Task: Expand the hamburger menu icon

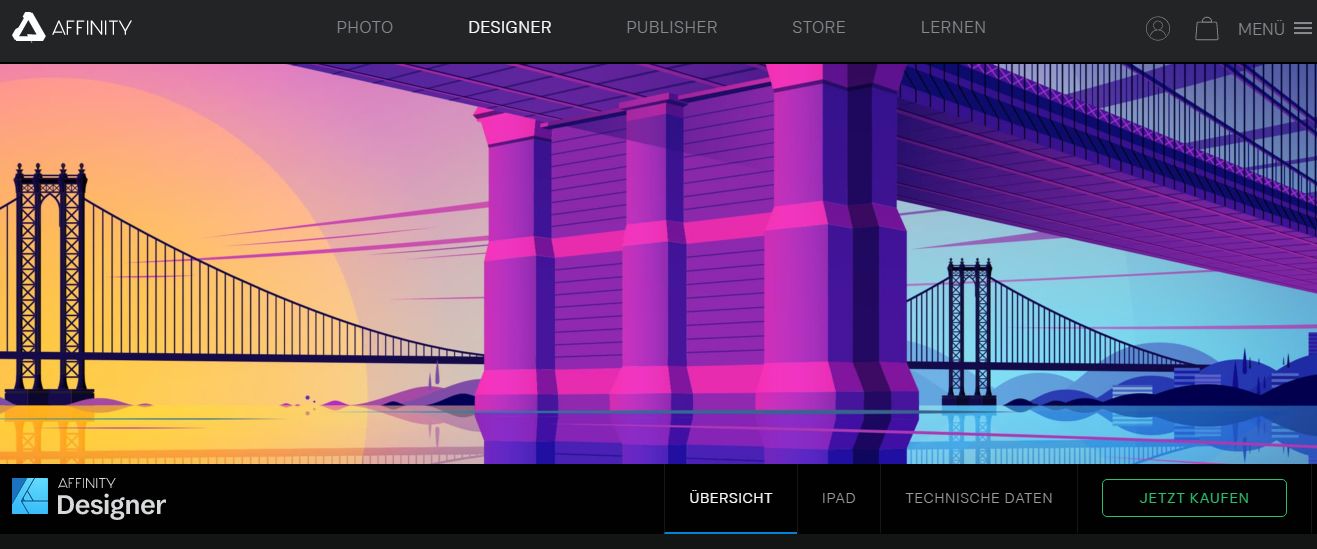Action: [1302, 29]
